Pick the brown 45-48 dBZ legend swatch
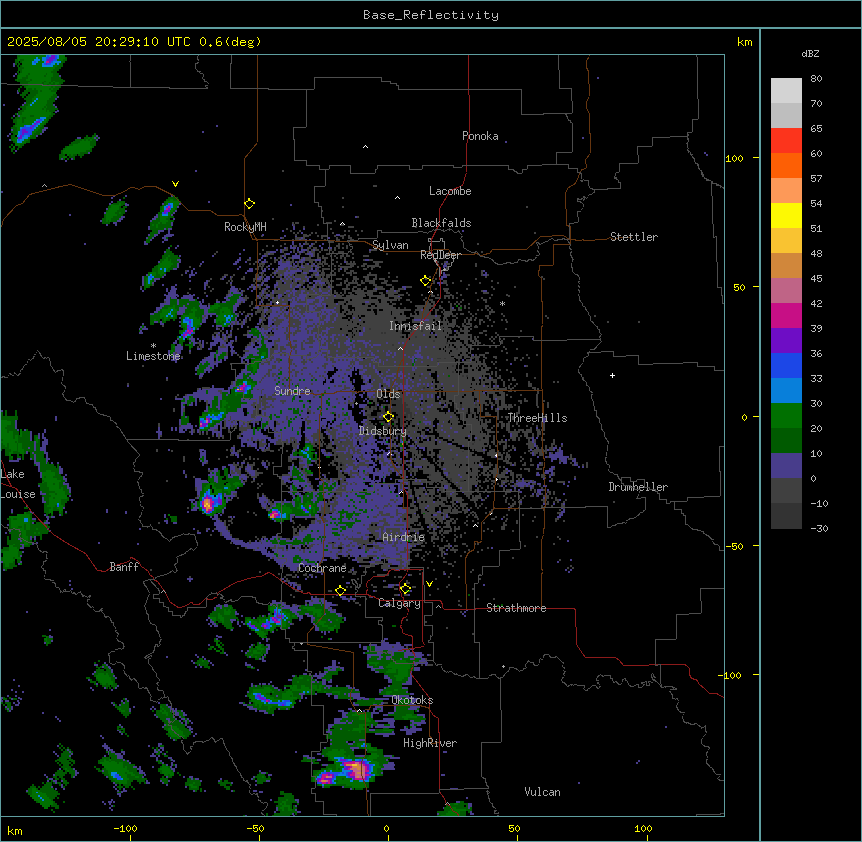862x842 pixels. pyautogui.click(x=786, y=265)
